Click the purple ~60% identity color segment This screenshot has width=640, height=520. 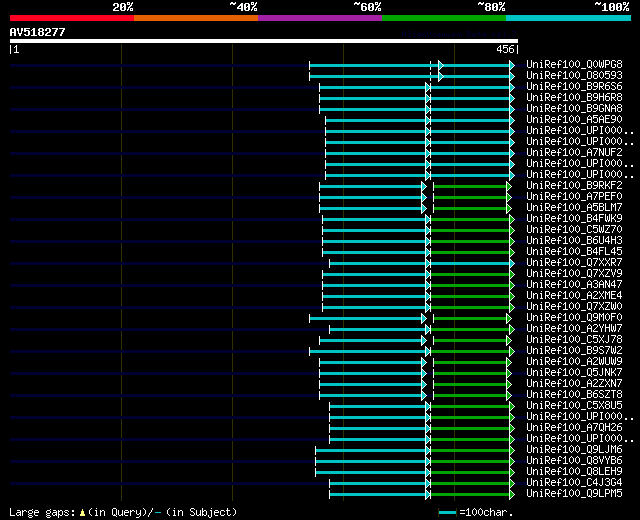click(x=320, y=18)
